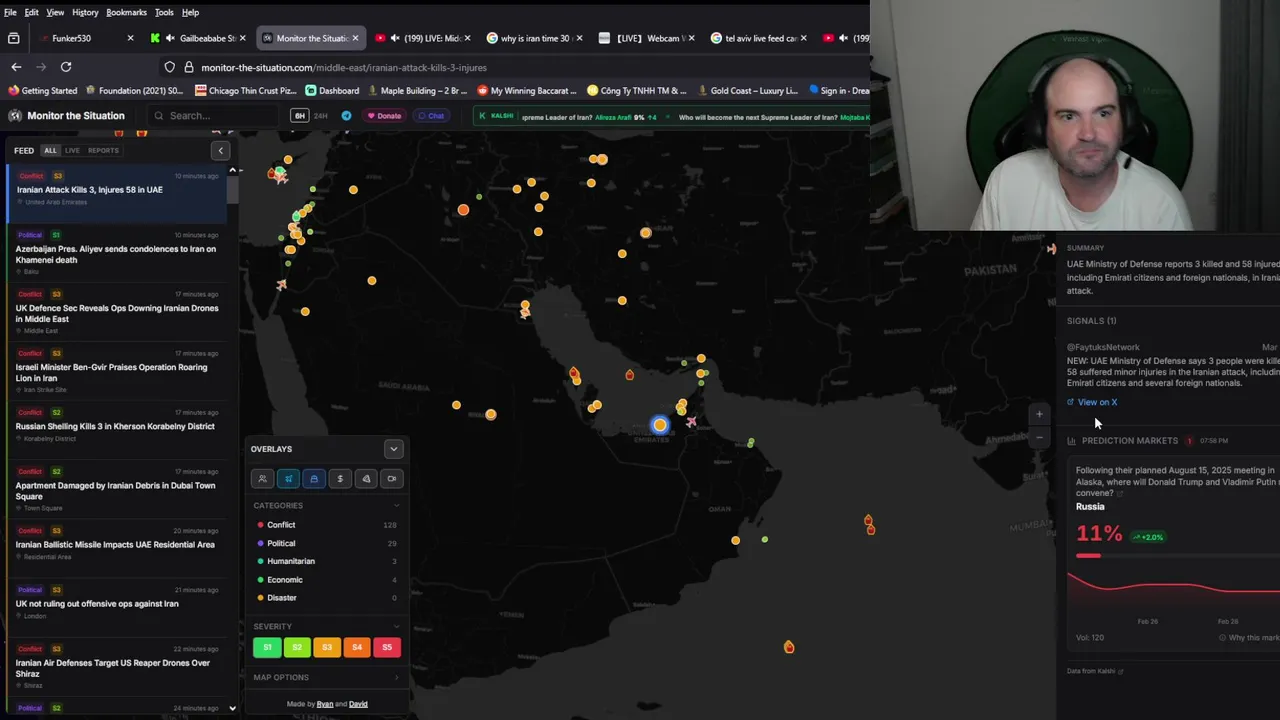Switch to the tel aviv live feed tab
Viewport: 1280px width, 720px height.
pyautogui.click(x=757, y=38)
